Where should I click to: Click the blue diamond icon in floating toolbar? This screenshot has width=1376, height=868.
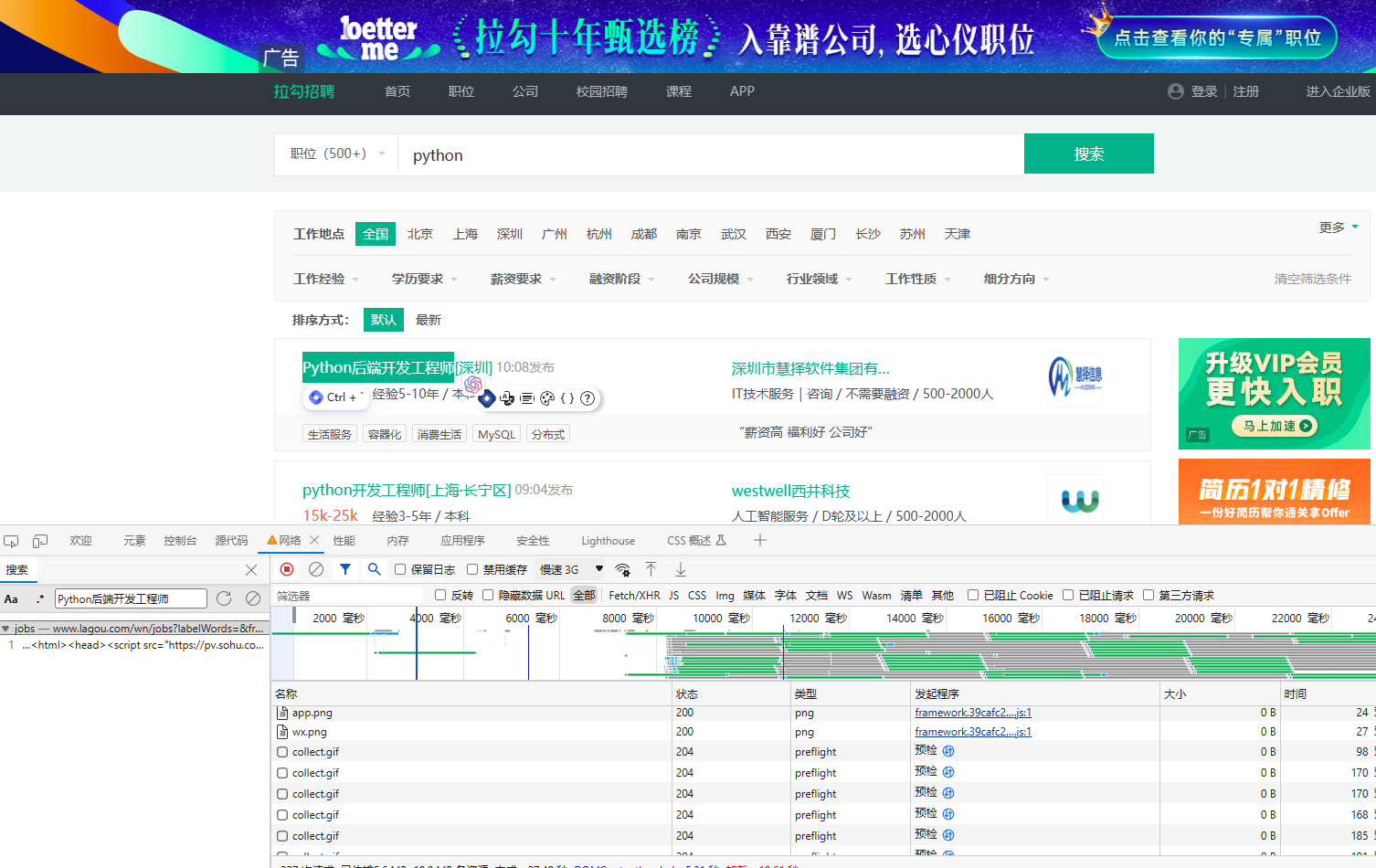487,398
